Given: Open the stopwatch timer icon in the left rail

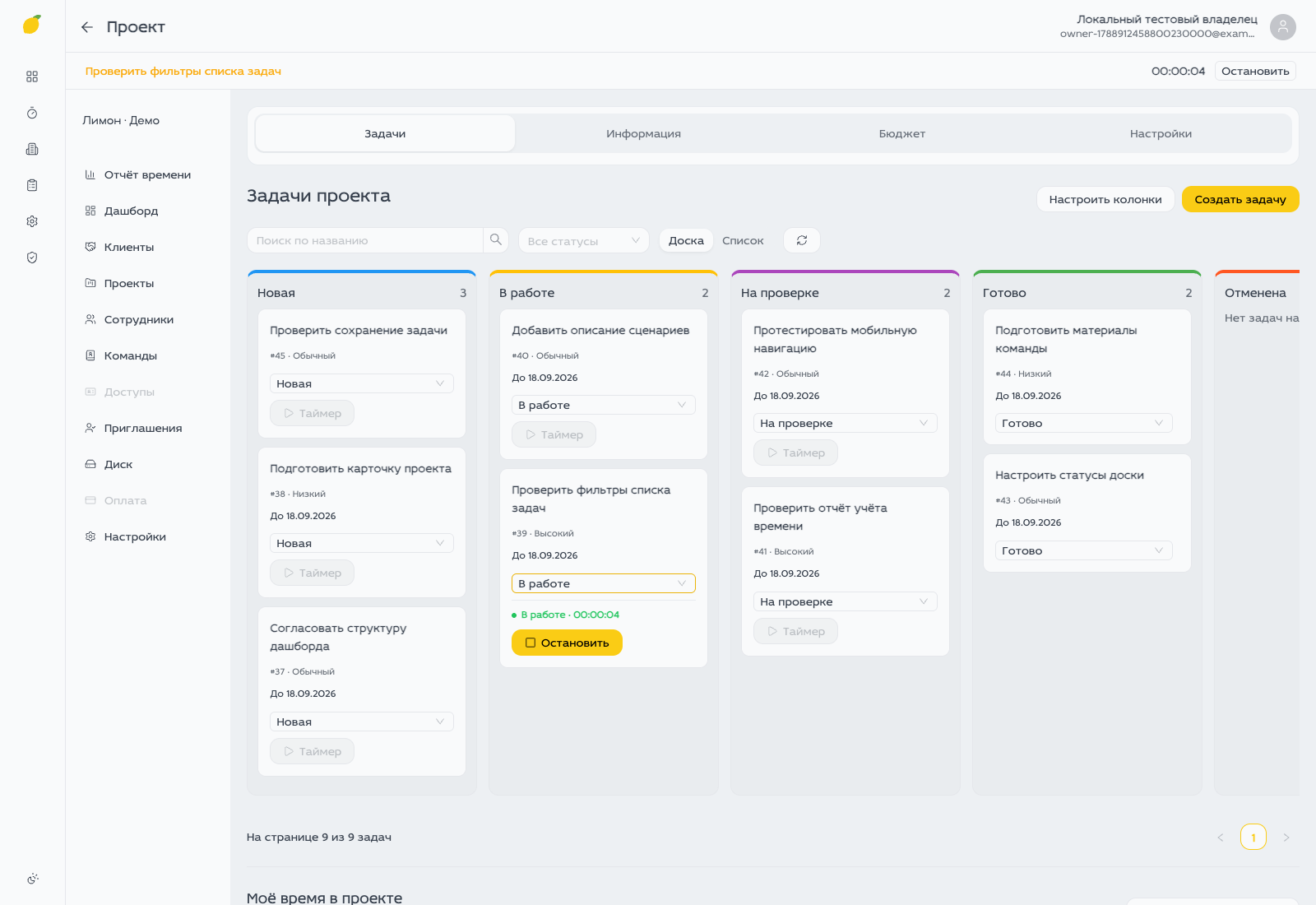Looking at the screenshot, I should click(x=32, y=113).
